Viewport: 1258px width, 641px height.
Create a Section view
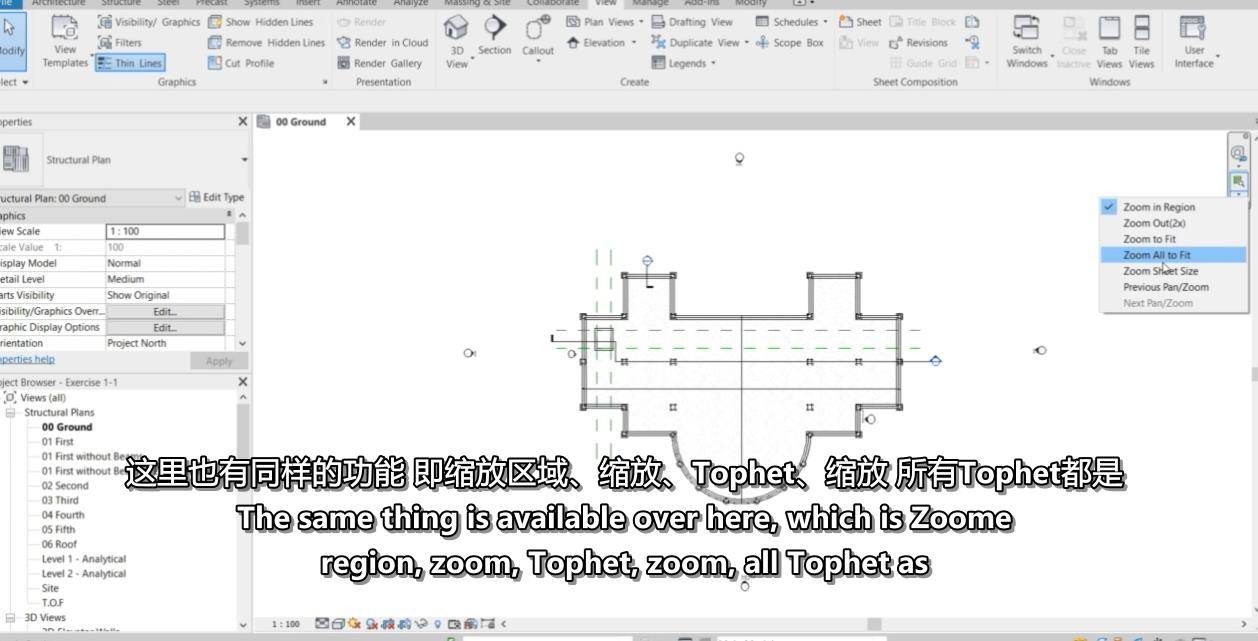click(494, 35)
